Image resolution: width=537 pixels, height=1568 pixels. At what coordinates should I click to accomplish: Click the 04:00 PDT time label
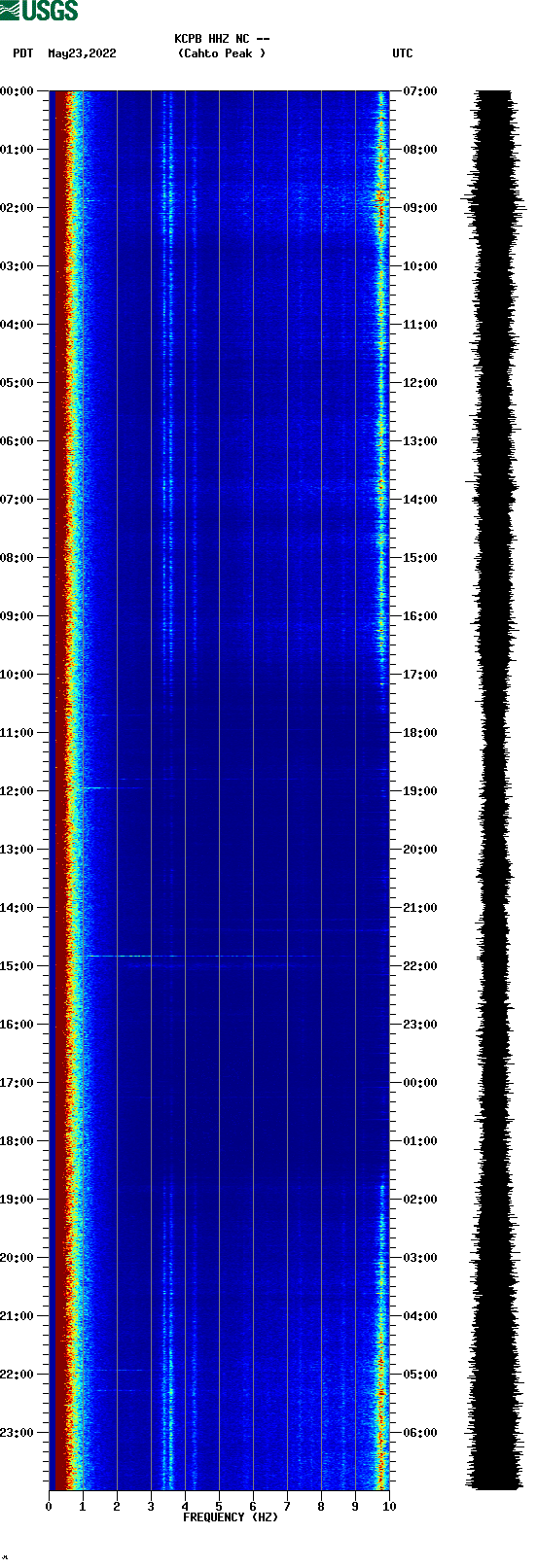click(x=18, y=325)
